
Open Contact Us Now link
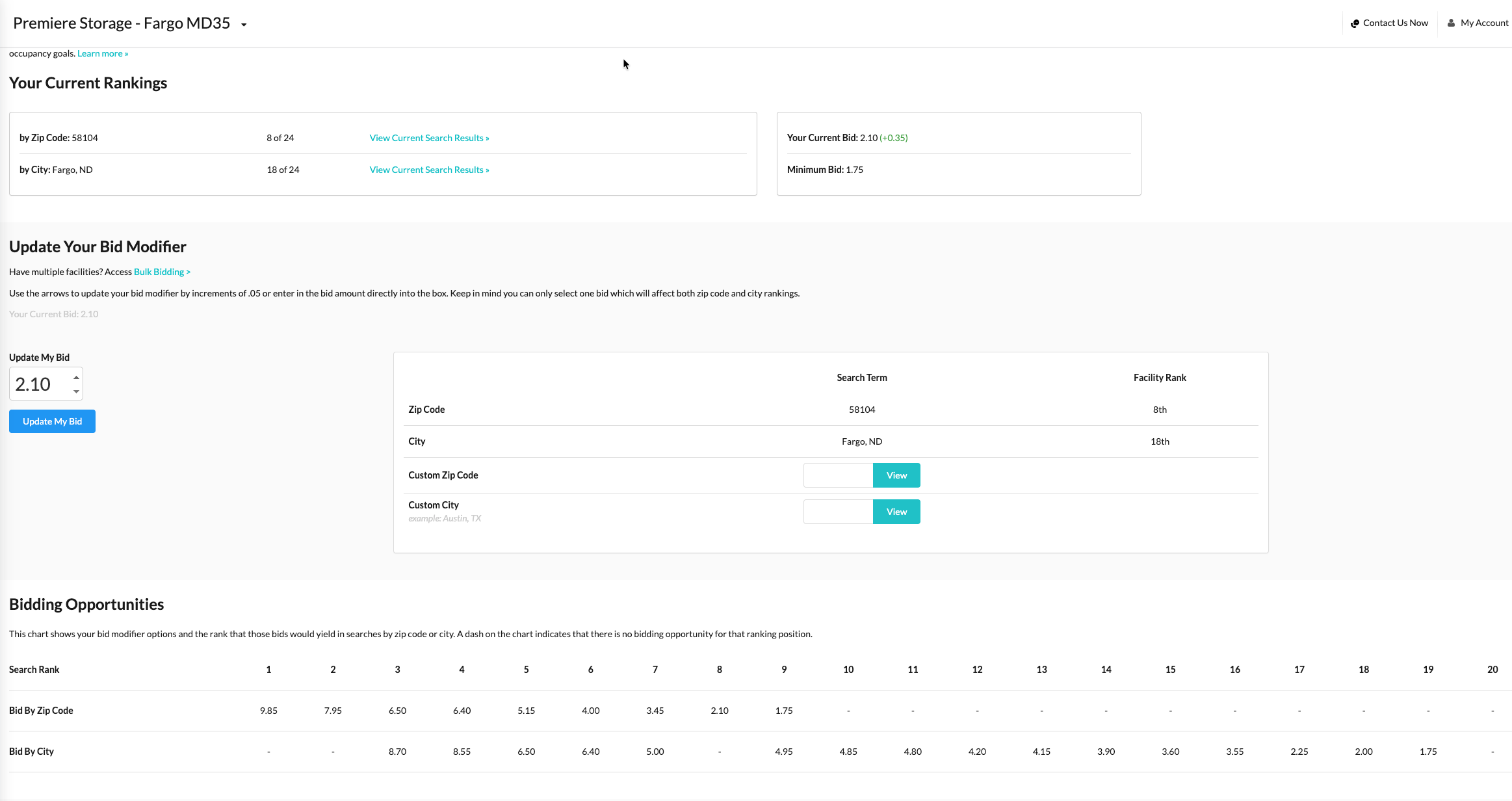pyautogui.click(x=1395, y=23)
